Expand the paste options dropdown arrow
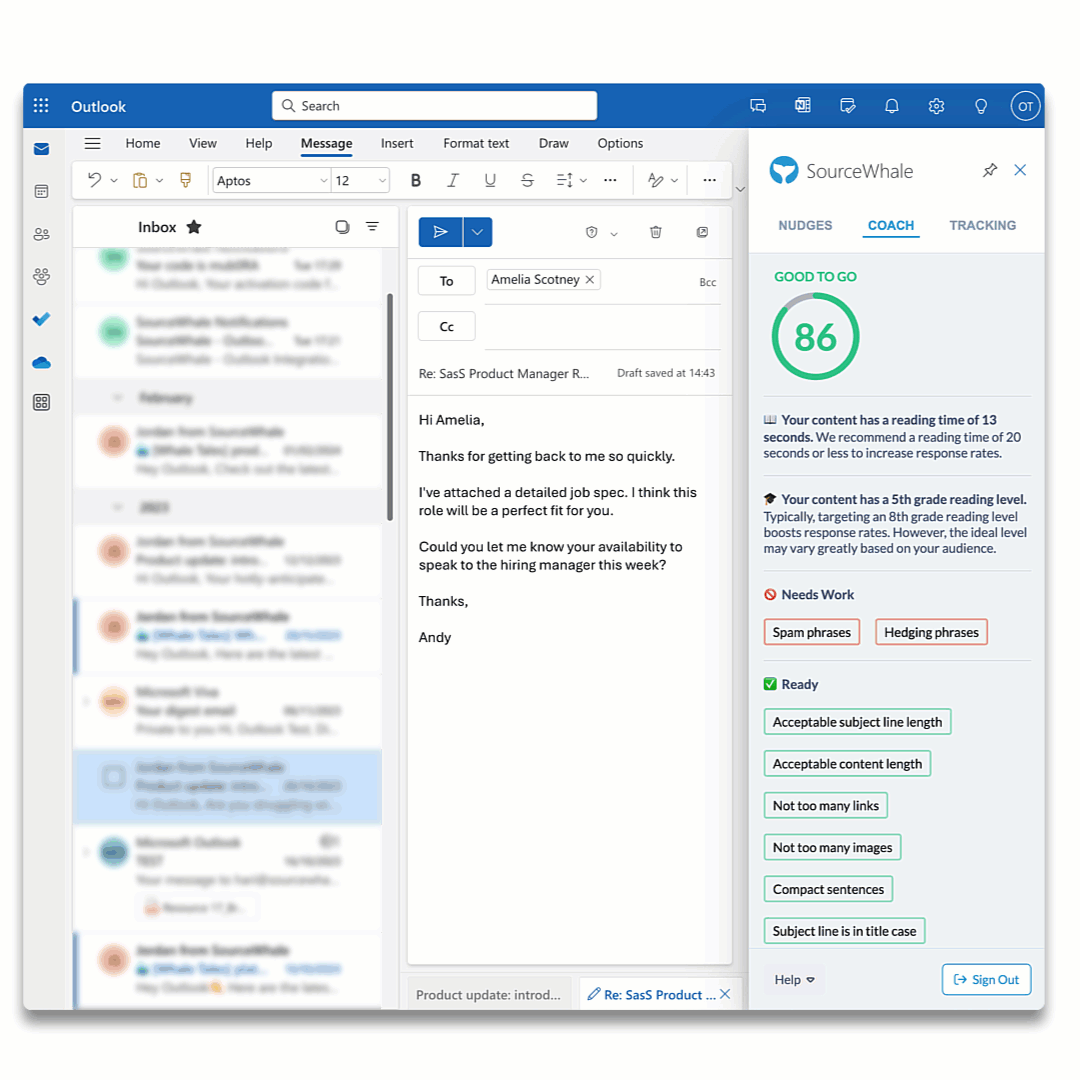1080x1080 pixels. 160,180
